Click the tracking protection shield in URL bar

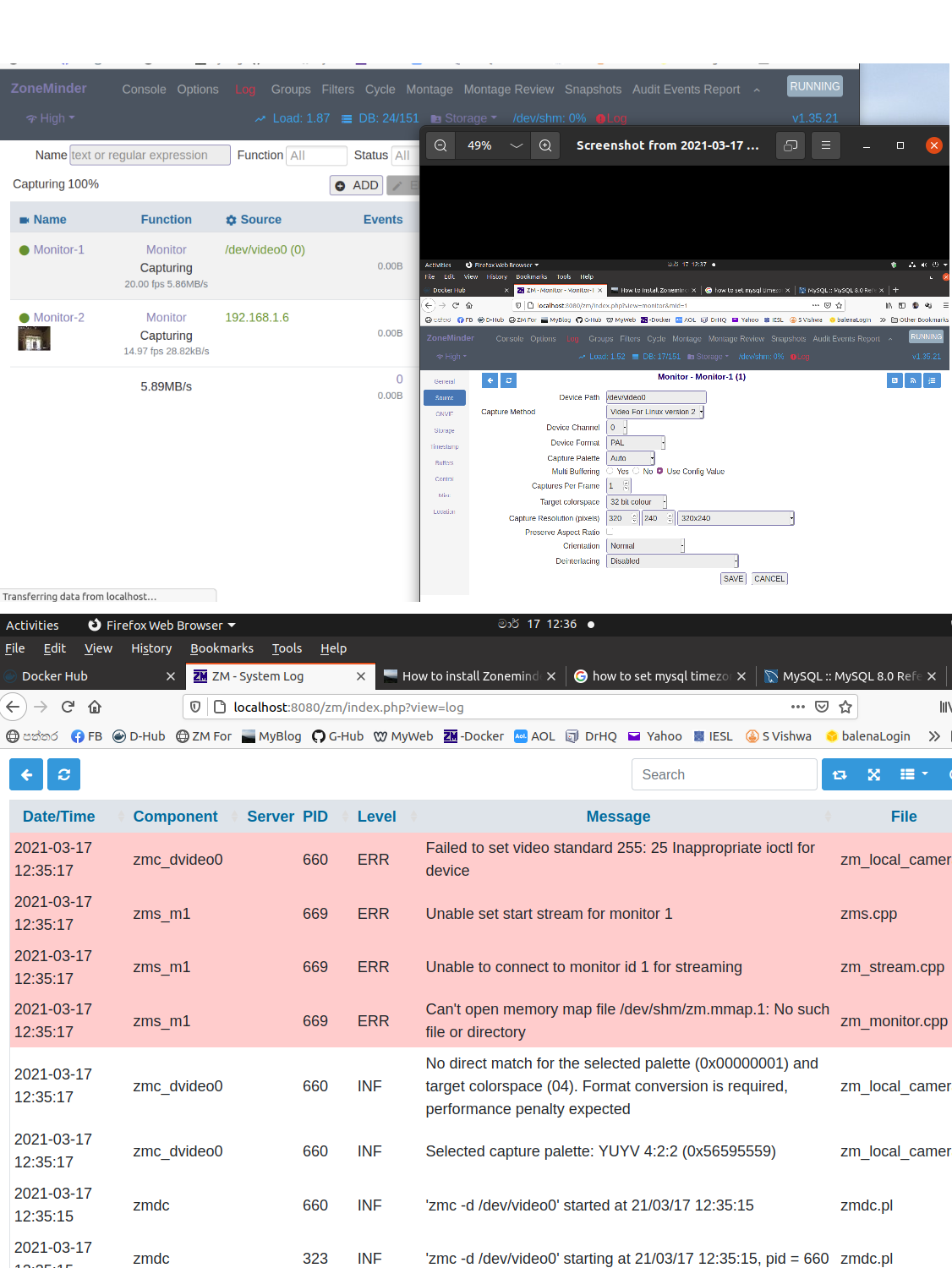coord(195,707)
